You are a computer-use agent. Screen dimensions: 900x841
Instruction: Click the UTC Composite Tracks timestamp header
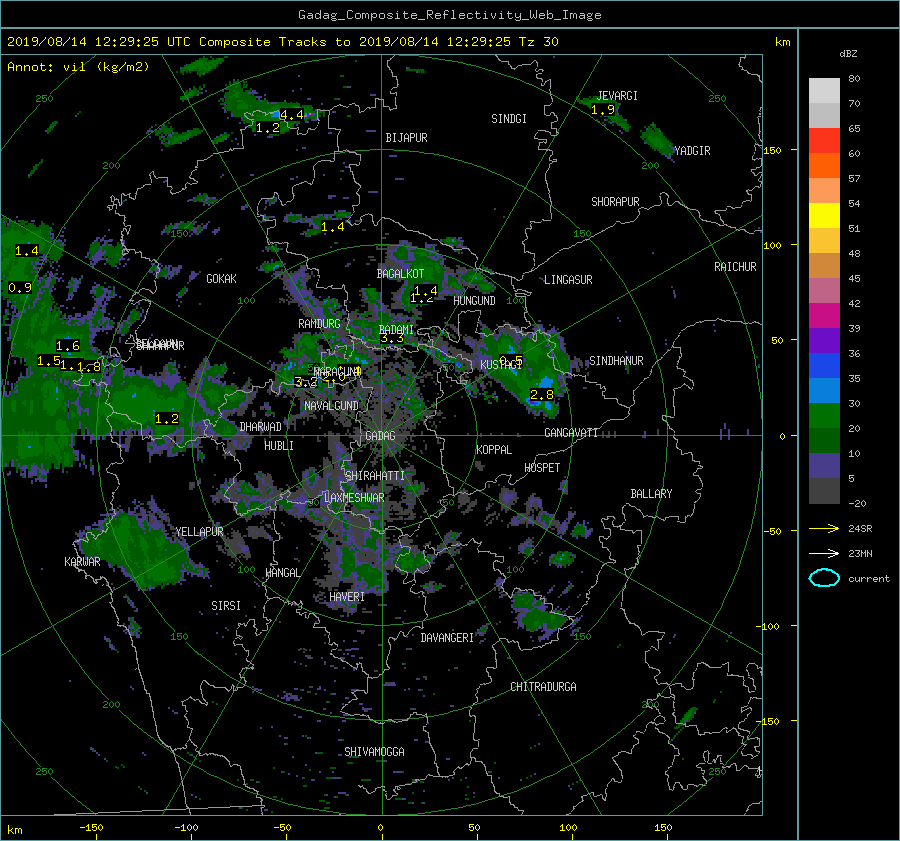click(x=282, y=42)
